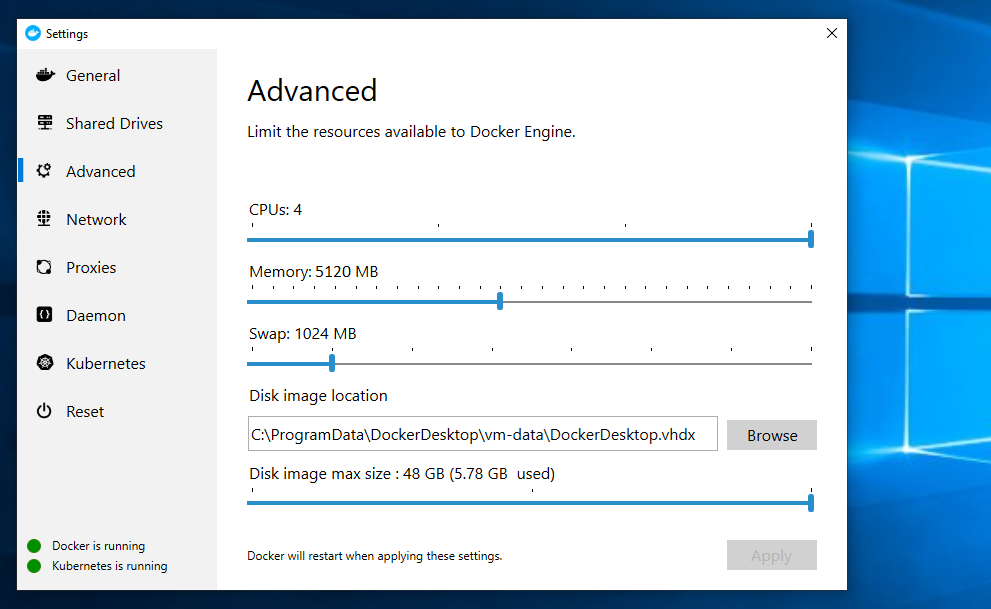Open the Daemon settings page
991x609 pixels.
(117, 315)
